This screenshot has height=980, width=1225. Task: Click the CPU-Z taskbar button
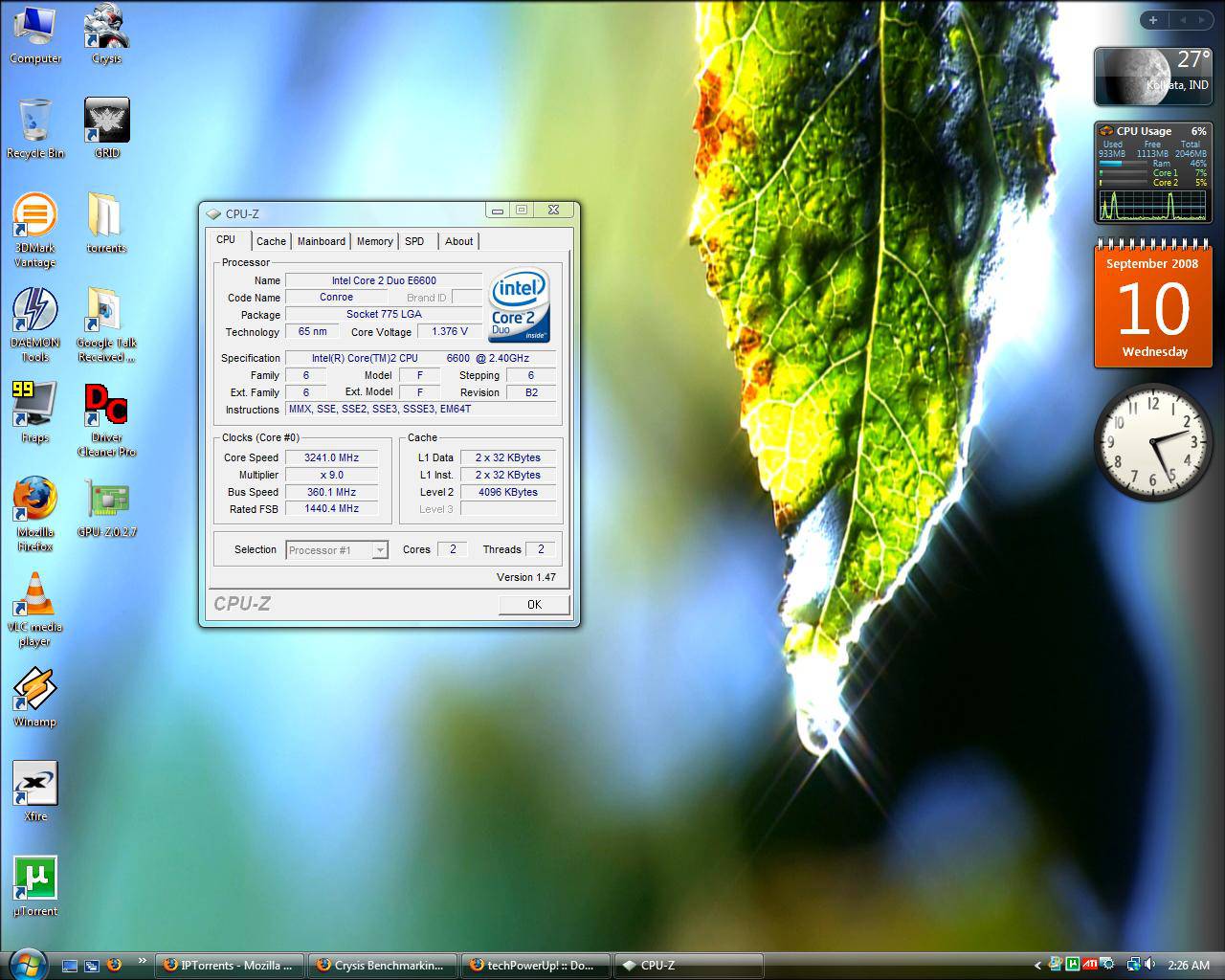click(689, 965)
